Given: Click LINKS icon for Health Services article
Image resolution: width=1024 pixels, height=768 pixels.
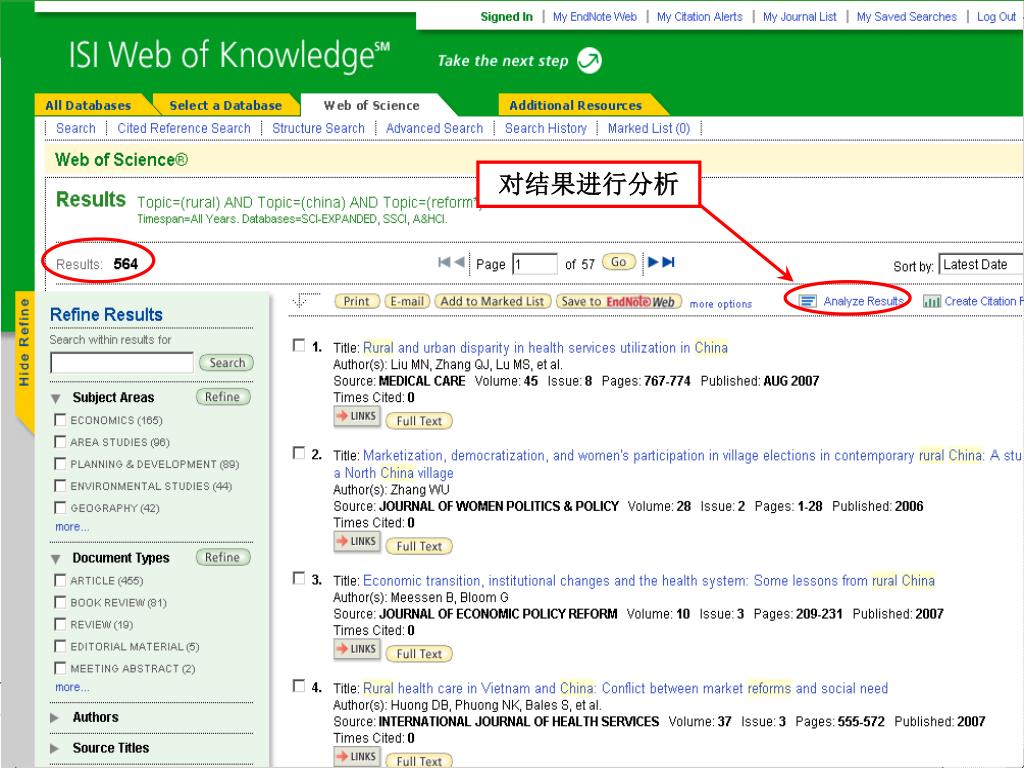Looking at the screenshot, I should 357,757.
